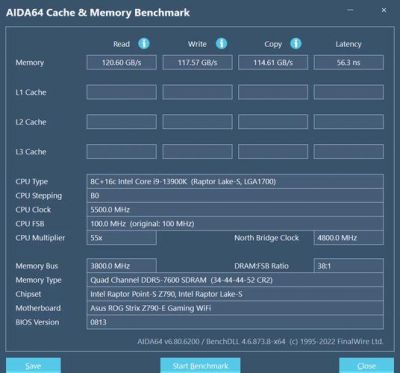This screenshot has height=373, width=400.
Task: Click the DRAM:FSB Ratio label
Action: coord(261,266)
